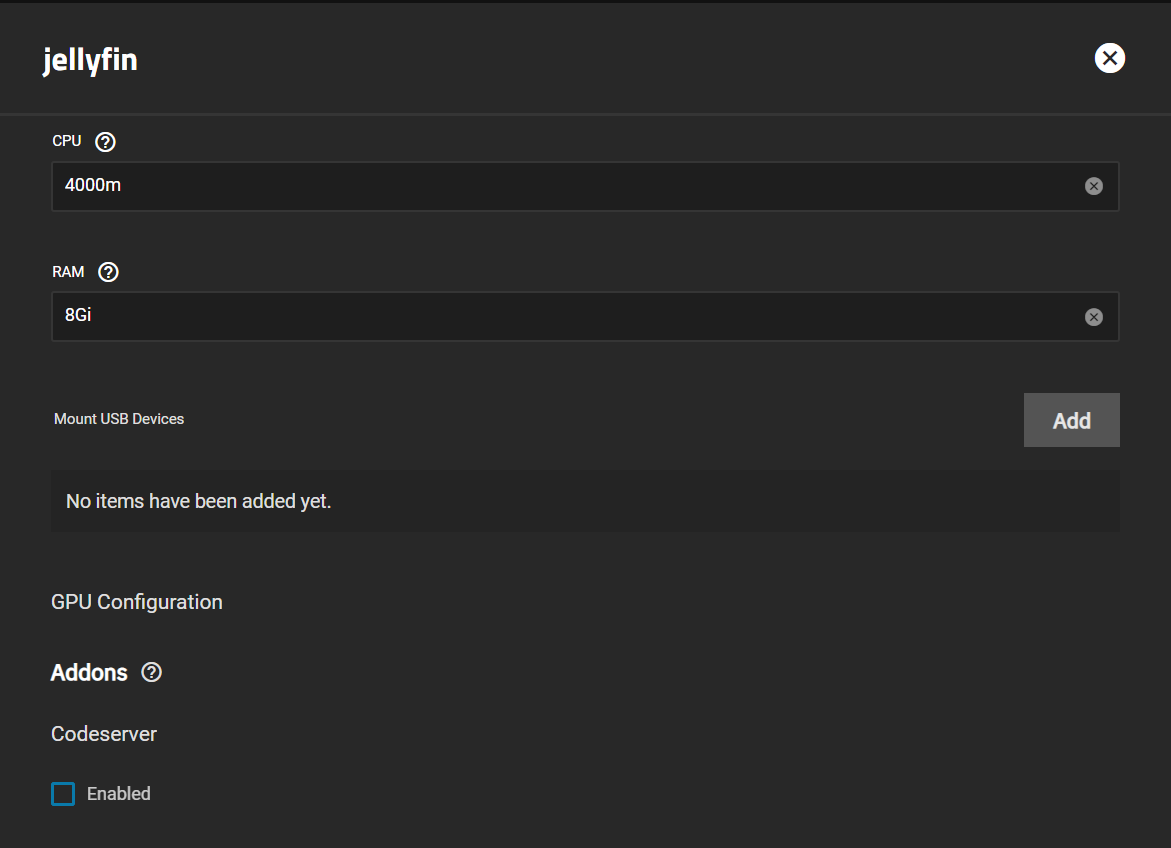
Task: Click the jellyfin panel title
Action: click(90, 61)
